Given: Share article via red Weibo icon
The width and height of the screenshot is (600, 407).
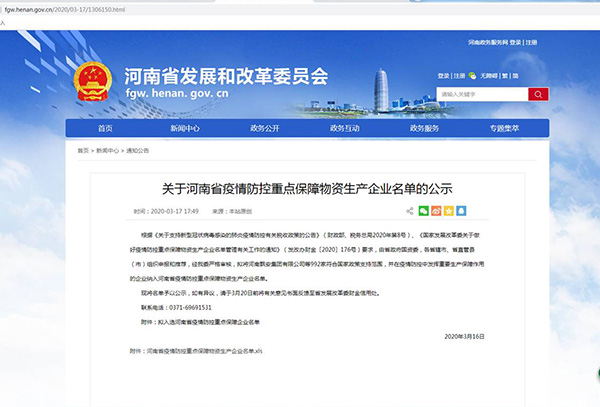Looking at the screenshot, I should pyautogui.click(x=436, y=211).
